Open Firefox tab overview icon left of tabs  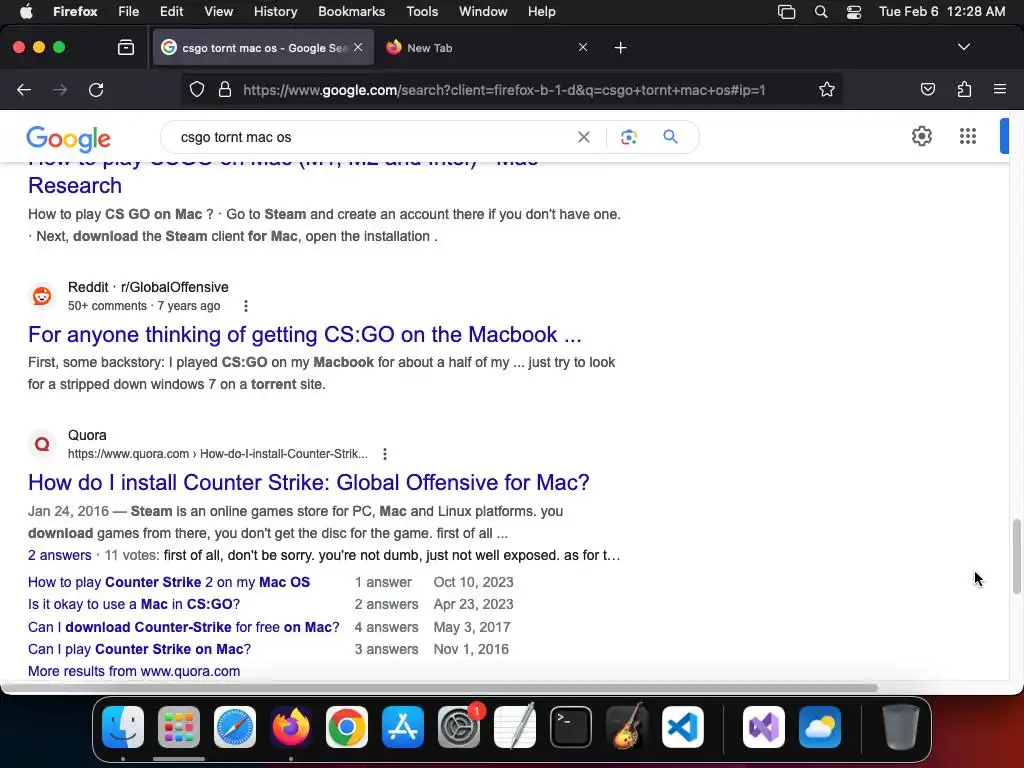pyautogui.click(x=125, y=48)
